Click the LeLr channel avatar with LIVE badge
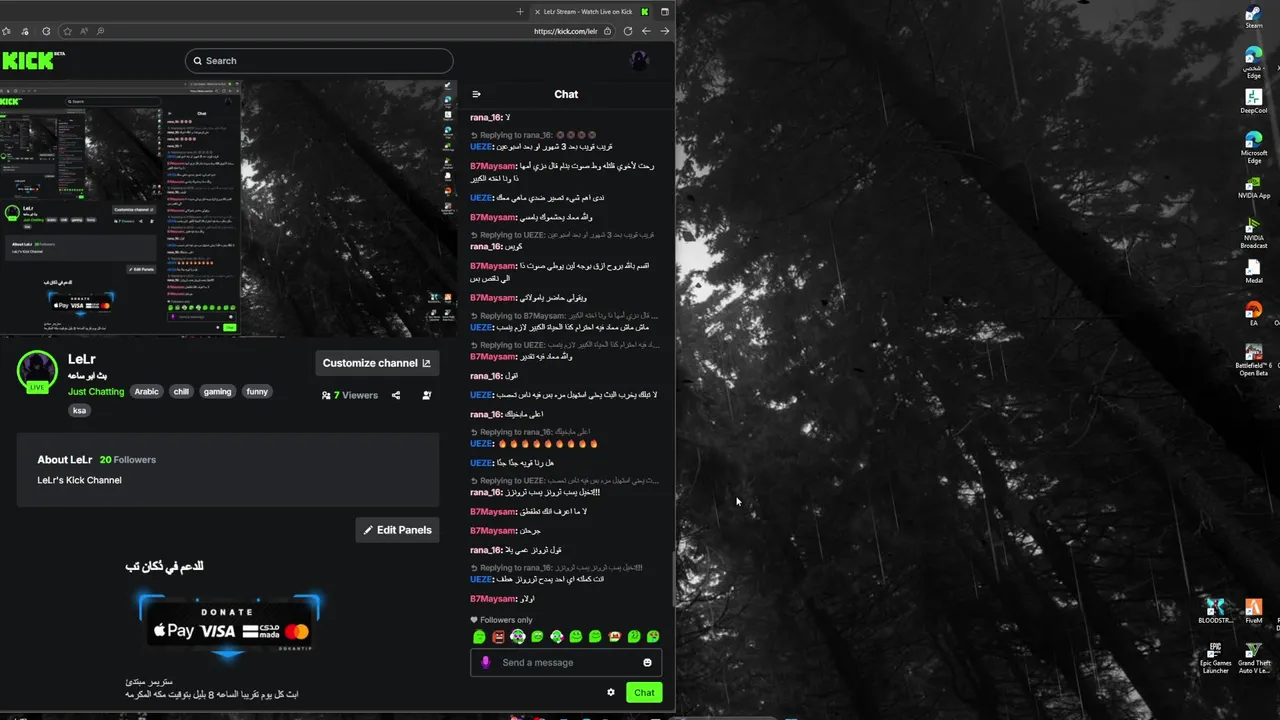1280x720 pixels. (x=38, y=372)
